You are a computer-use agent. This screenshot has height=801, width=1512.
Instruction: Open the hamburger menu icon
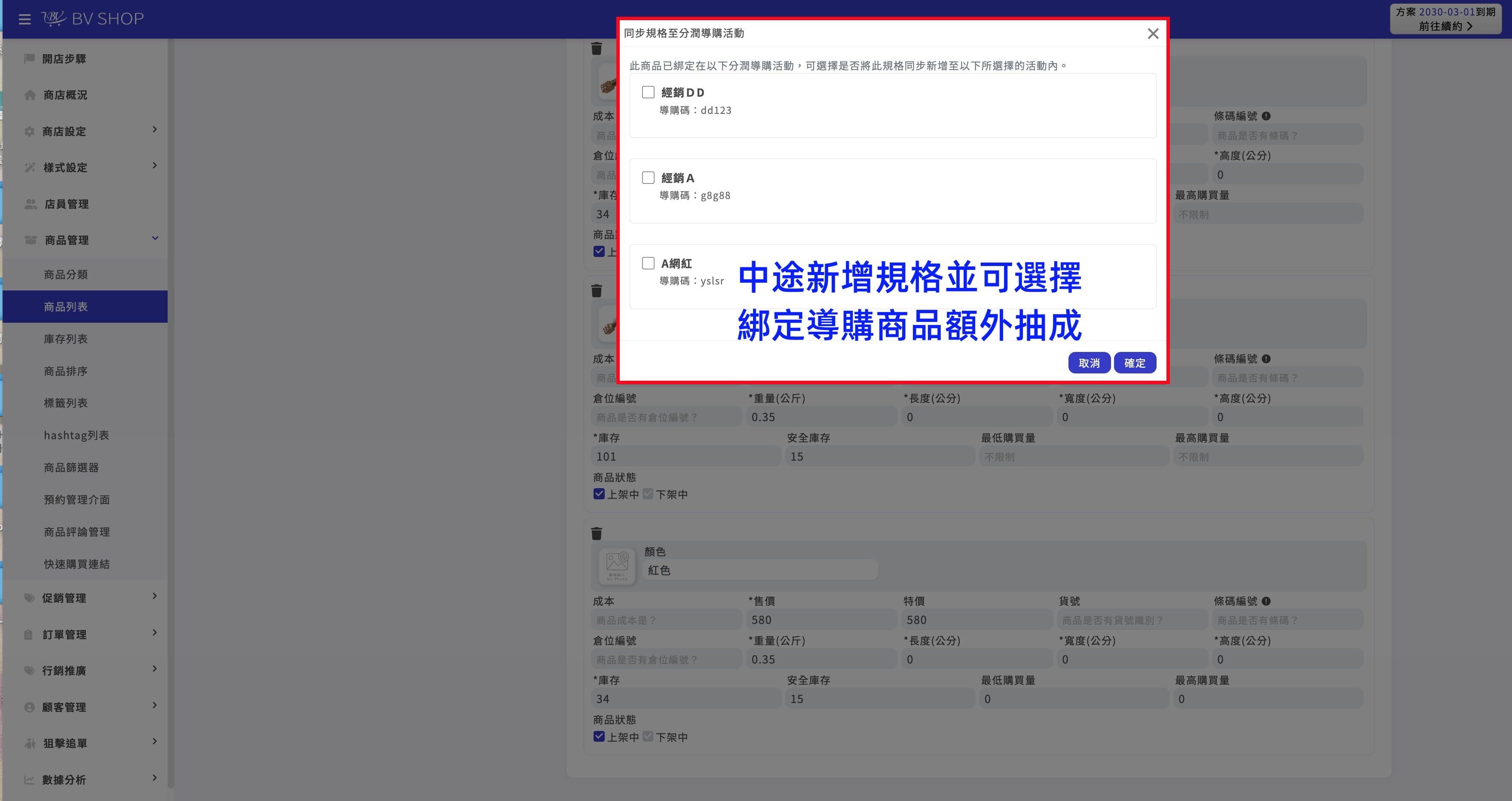click(x=24, y=19)
